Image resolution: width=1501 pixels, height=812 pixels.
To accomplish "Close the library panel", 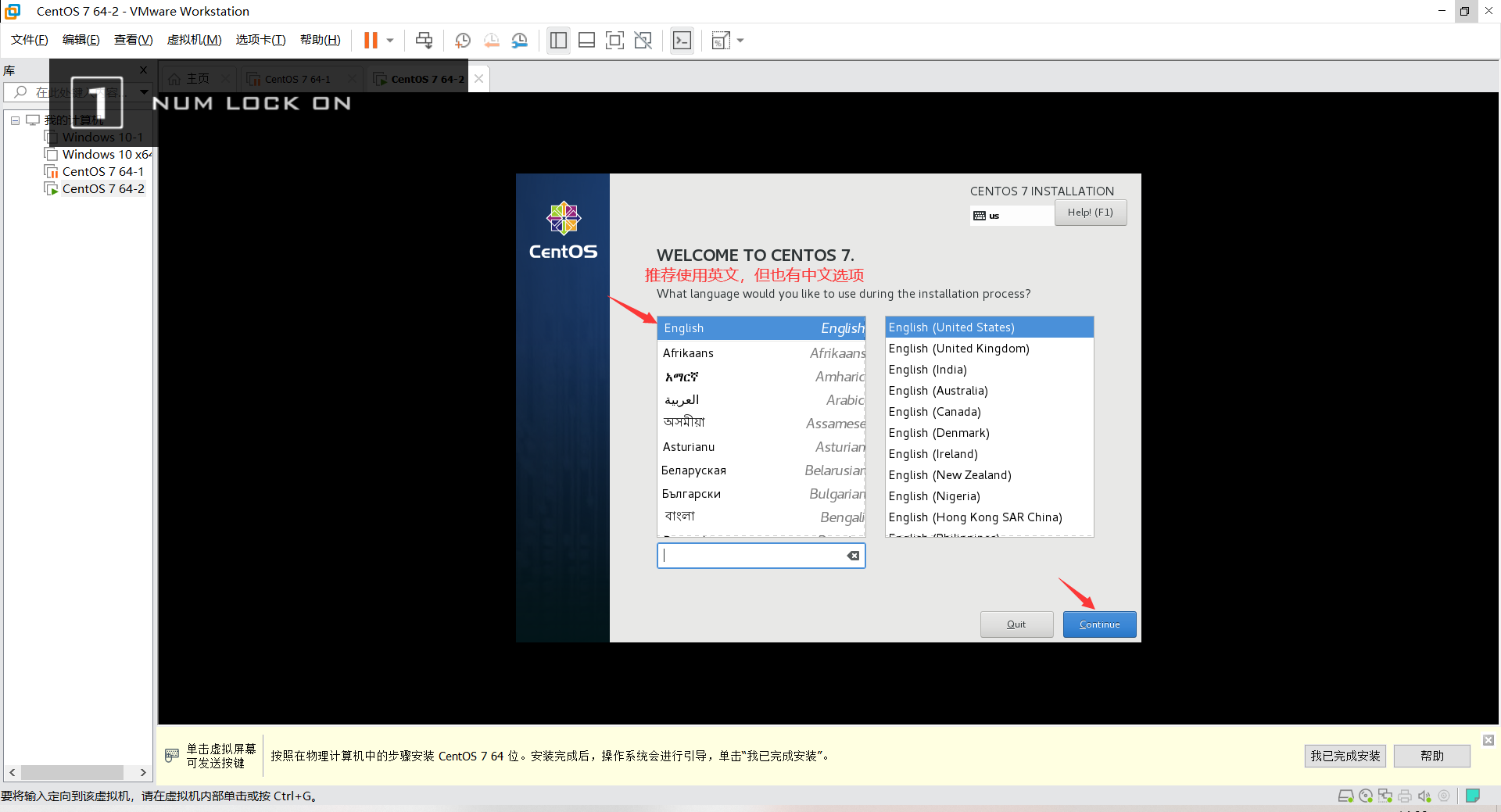I will 143,70.
